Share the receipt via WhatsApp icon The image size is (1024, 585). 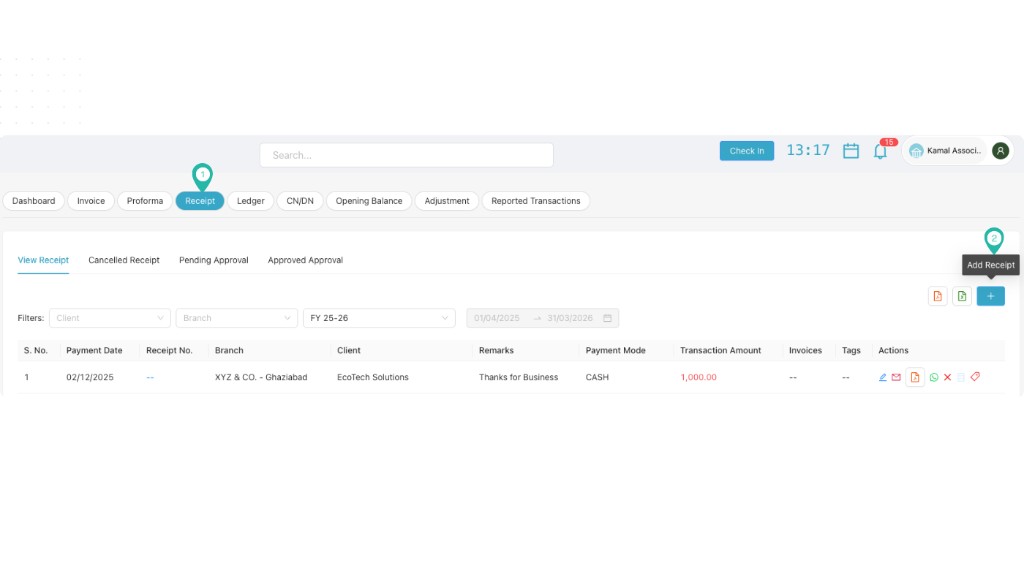[x=934, y=377]
